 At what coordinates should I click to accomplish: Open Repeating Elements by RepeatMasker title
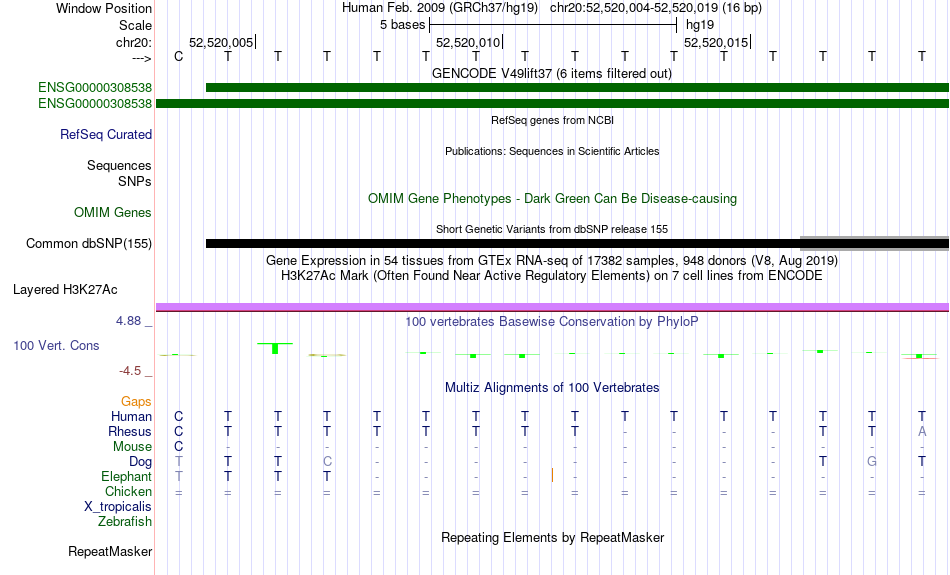coord(552,537)
